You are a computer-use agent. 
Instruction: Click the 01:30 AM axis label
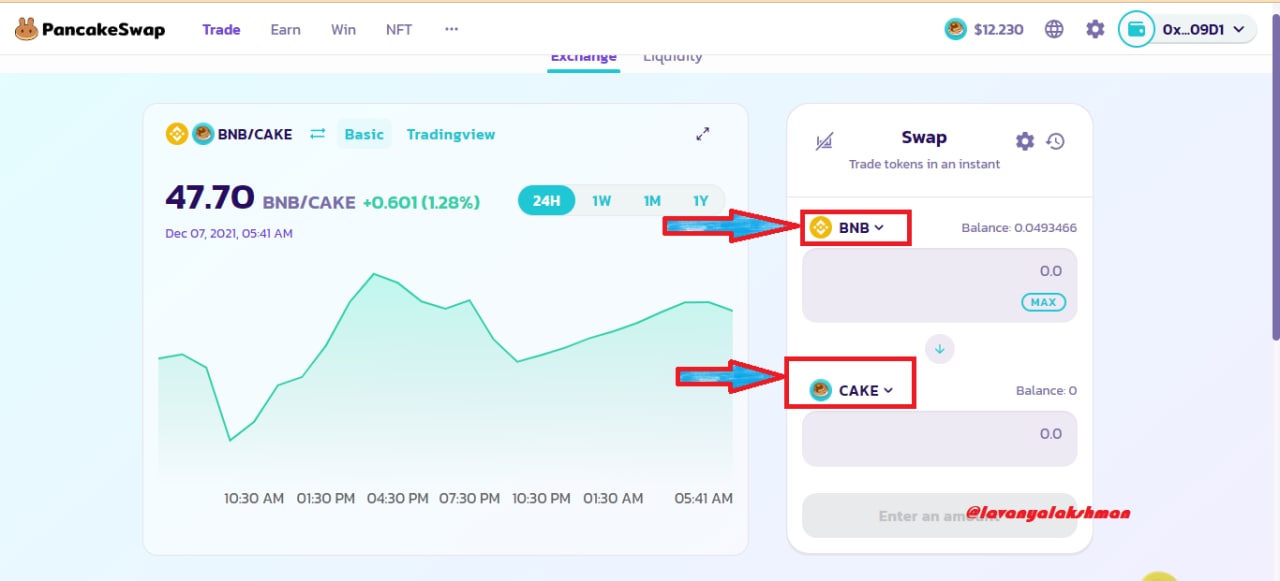point(613,498)
